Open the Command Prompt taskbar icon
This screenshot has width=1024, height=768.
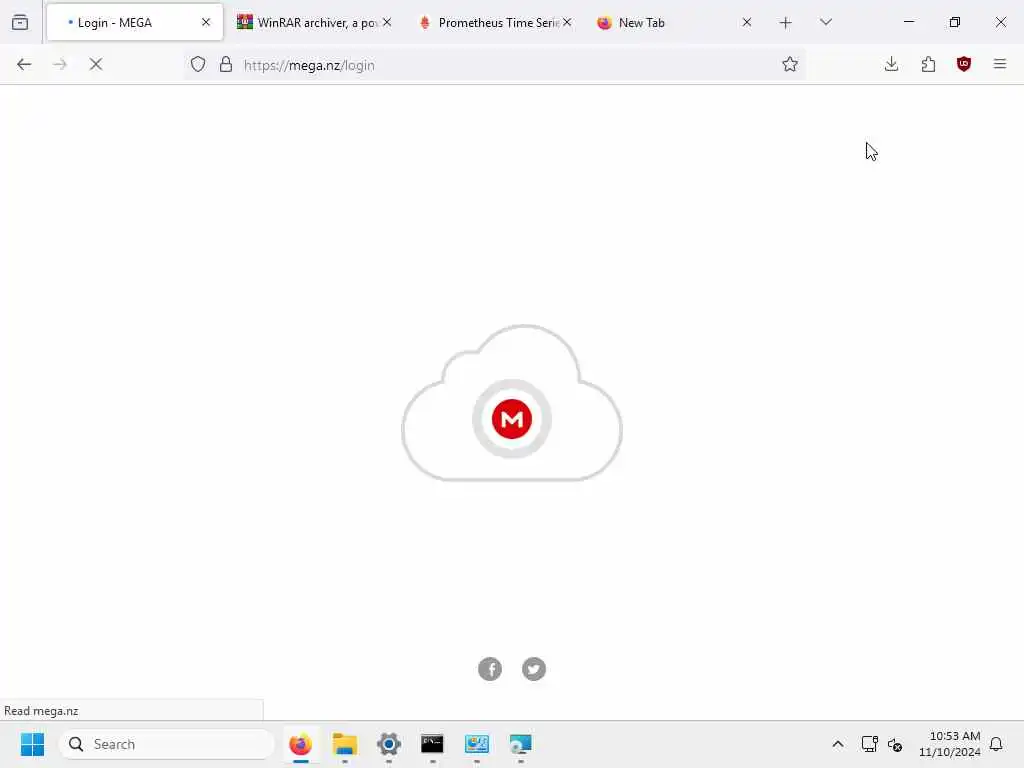pyautogui.click(x=432, y=744)
